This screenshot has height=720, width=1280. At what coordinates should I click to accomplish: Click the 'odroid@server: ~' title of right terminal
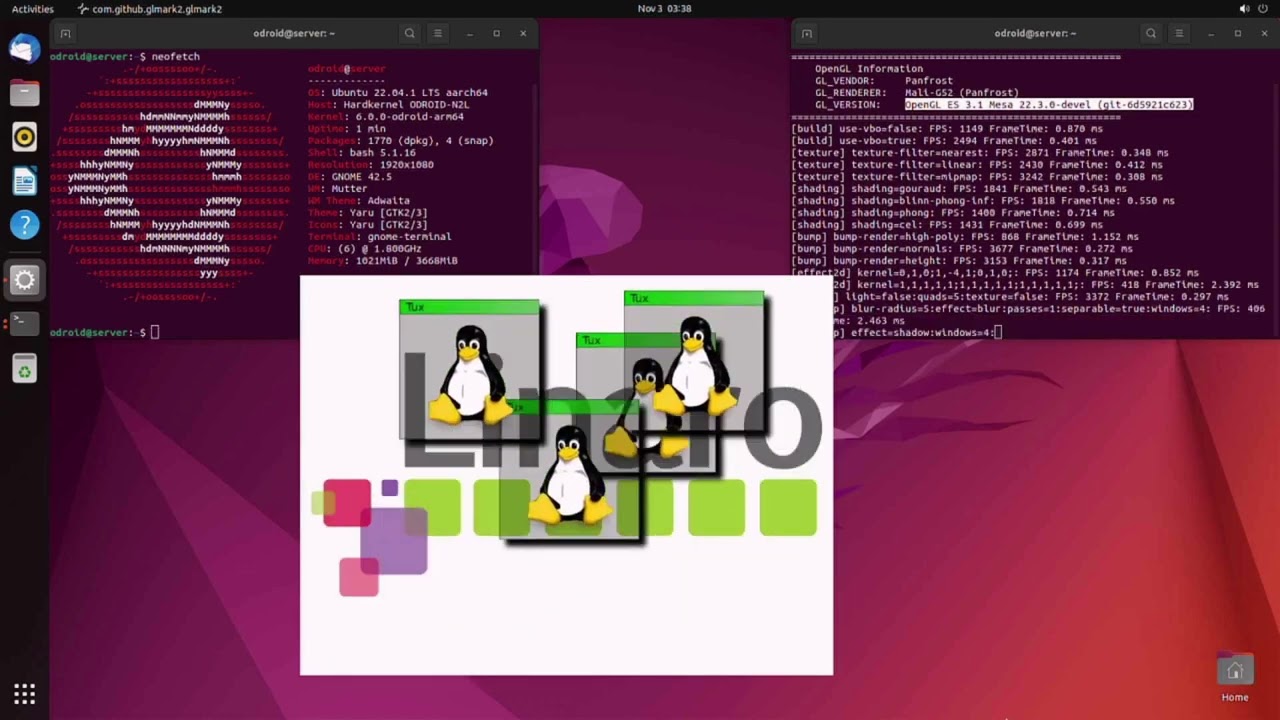tap(1035, 33)
